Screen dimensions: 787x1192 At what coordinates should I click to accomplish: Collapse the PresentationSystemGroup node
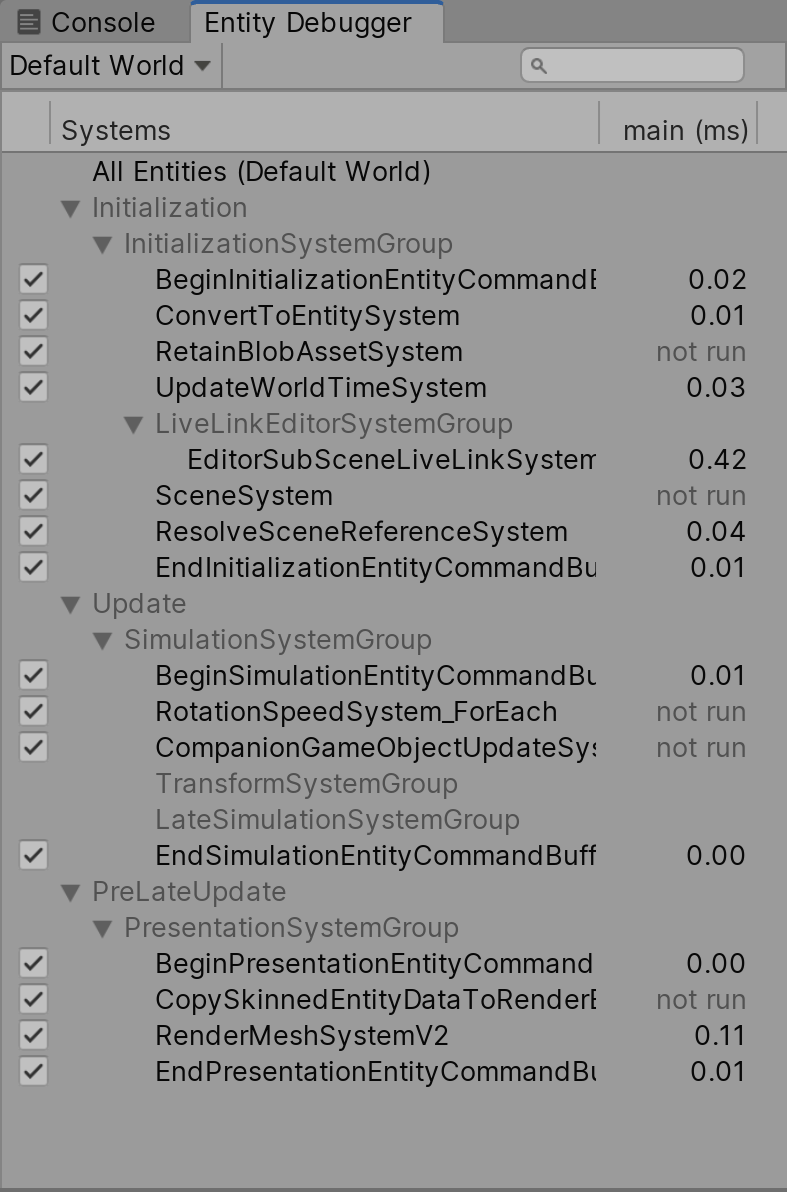[x=101, y=927]
